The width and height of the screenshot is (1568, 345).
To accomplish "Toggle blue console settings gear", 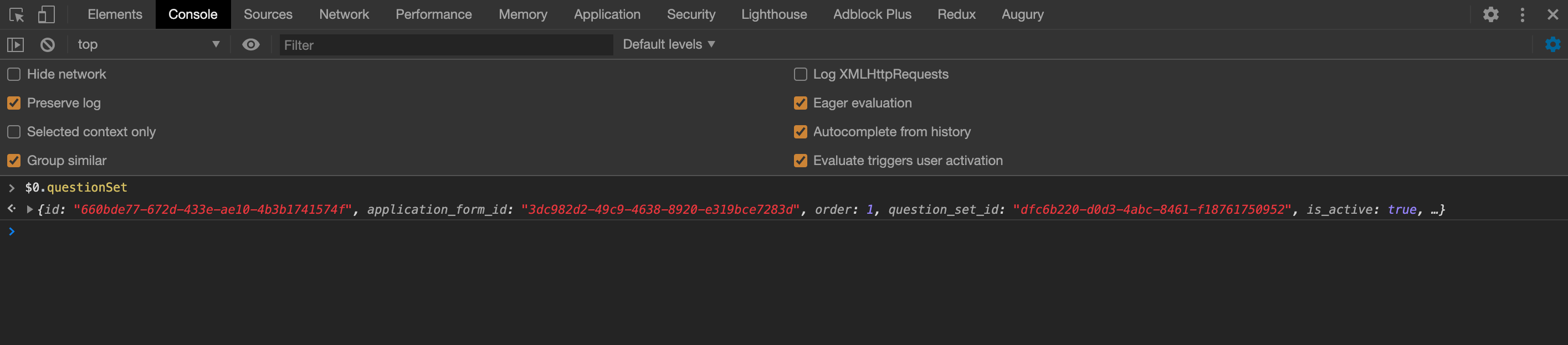I will pos(1553,44).
